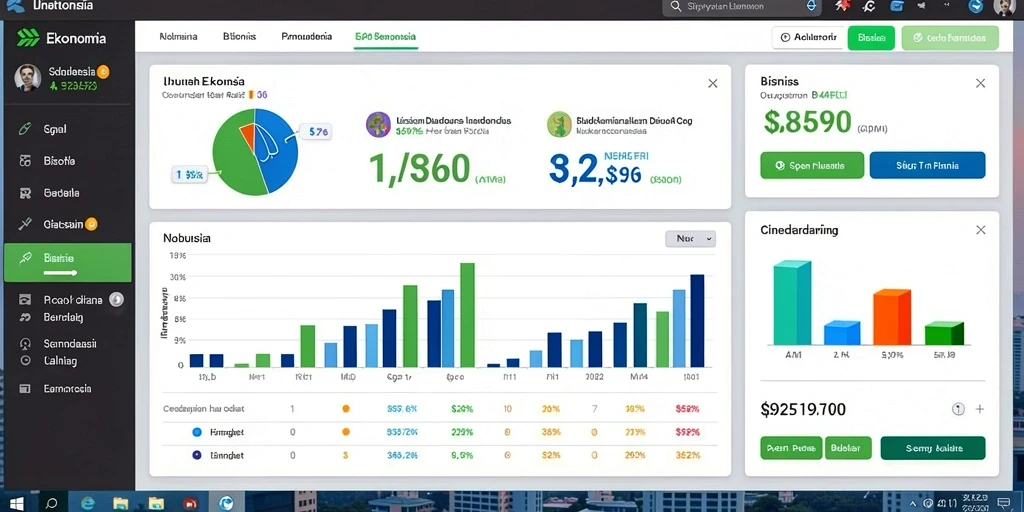Click the plus icon beside $92519.700
The image size is (1024, 512).
tap(980, 409)
